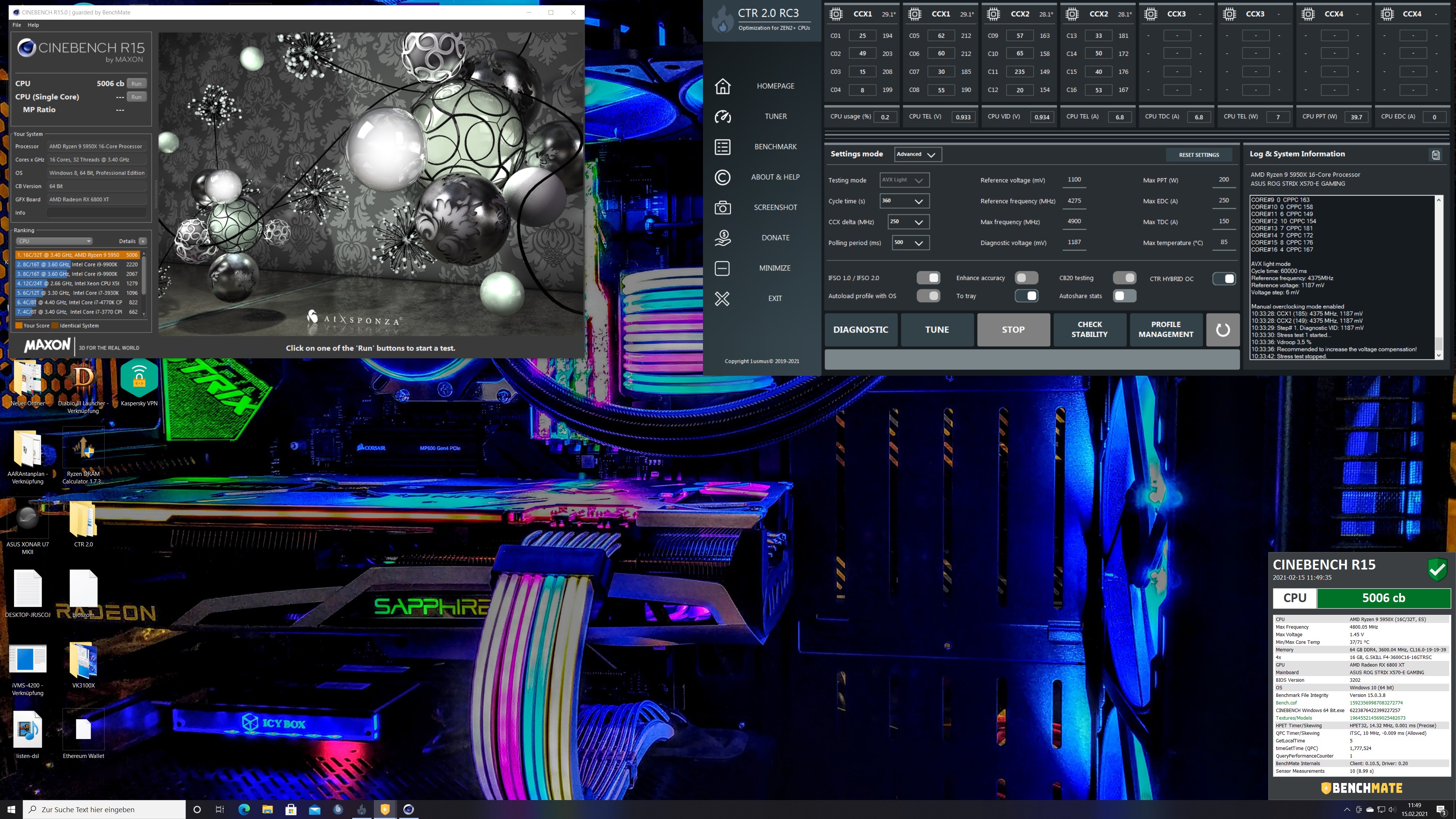Viewport: 1456px width, 819px height.
Task: Click Max frequency (MHz) input field
Action: [x=1075, y=222]
